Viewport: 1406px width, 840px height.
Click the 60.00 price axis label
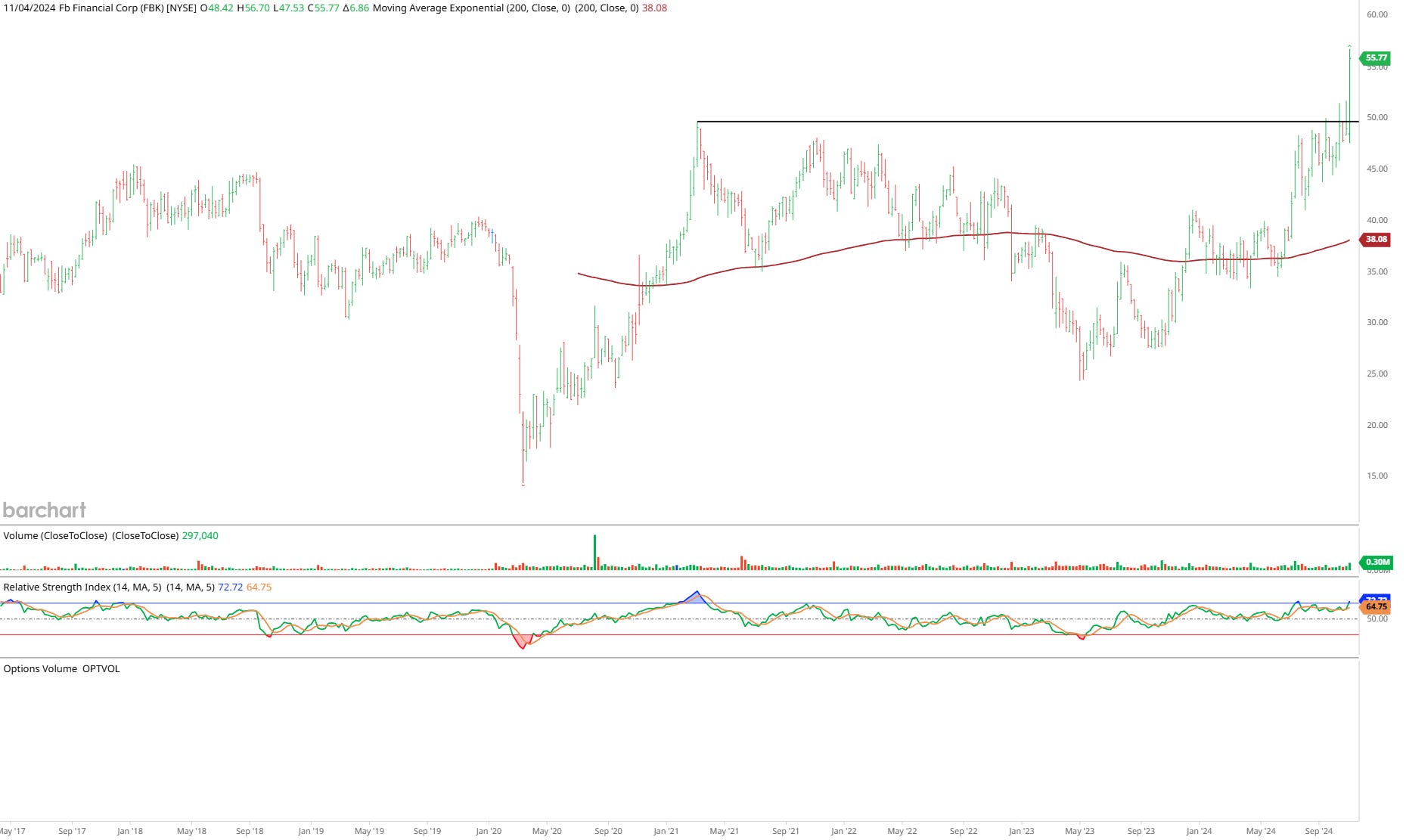[1377, 14]
